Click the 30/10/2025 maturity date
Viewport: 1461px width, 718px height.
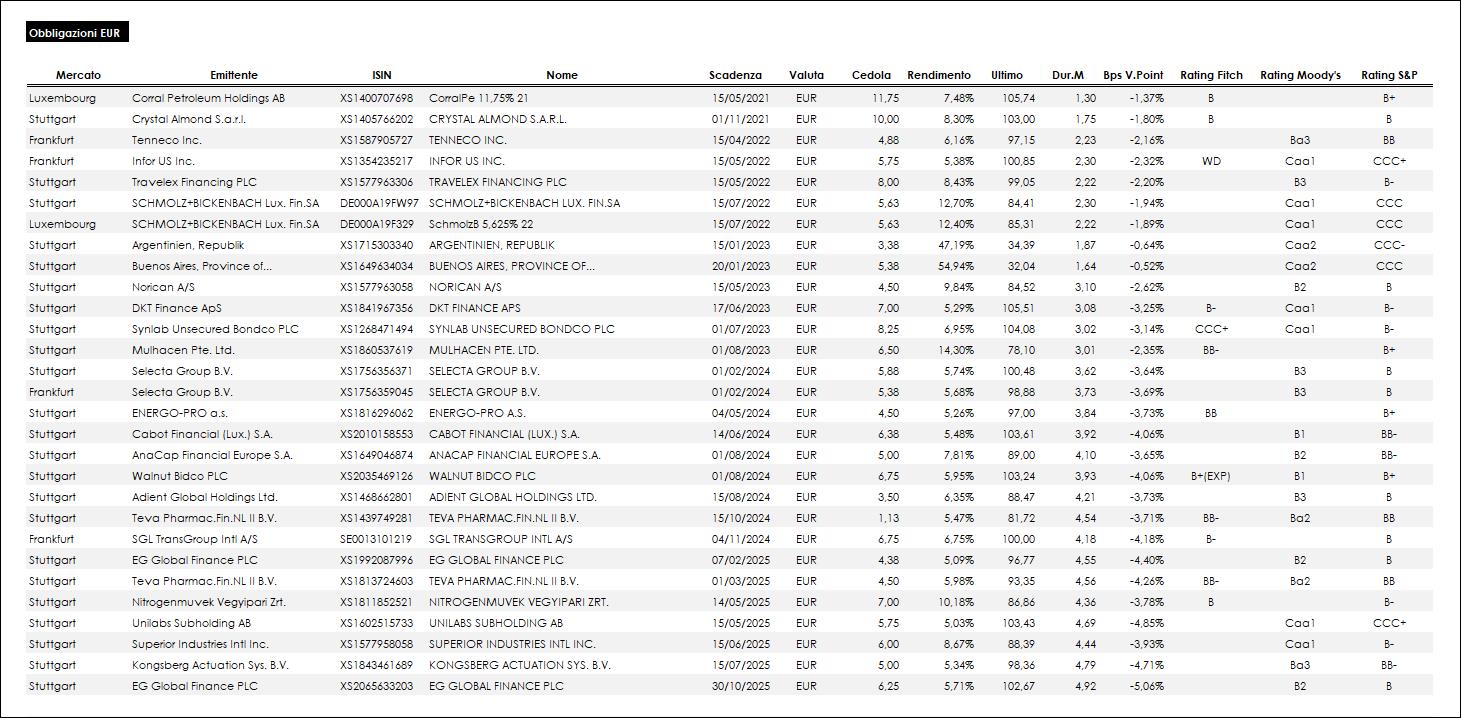[x=740, y=687]
